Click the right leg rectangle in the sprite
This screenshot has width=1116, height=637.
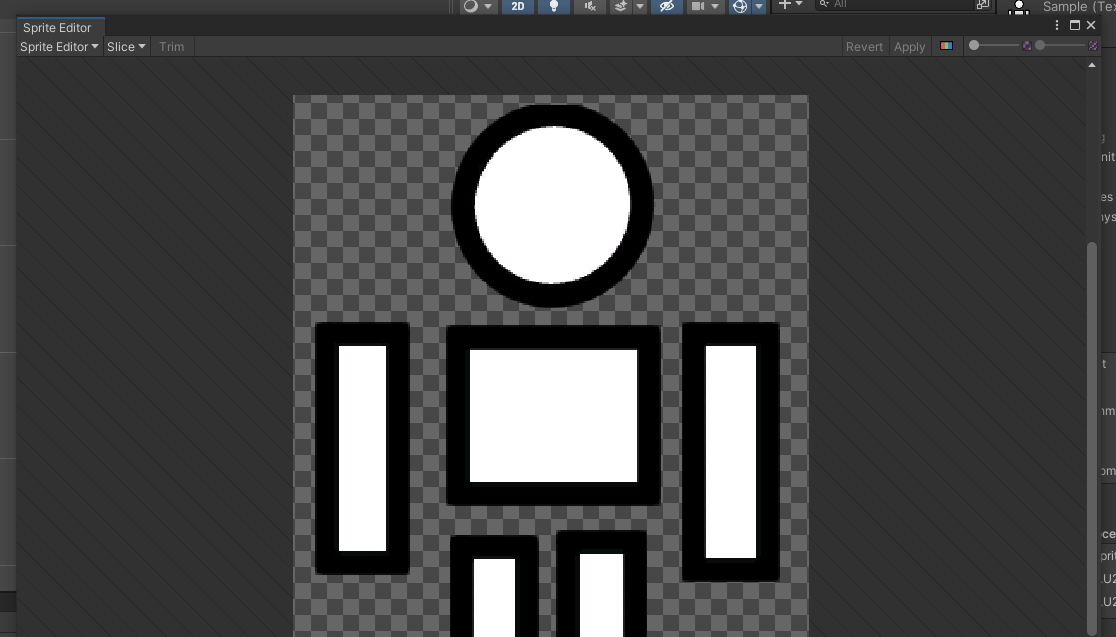tap(601, 584)
